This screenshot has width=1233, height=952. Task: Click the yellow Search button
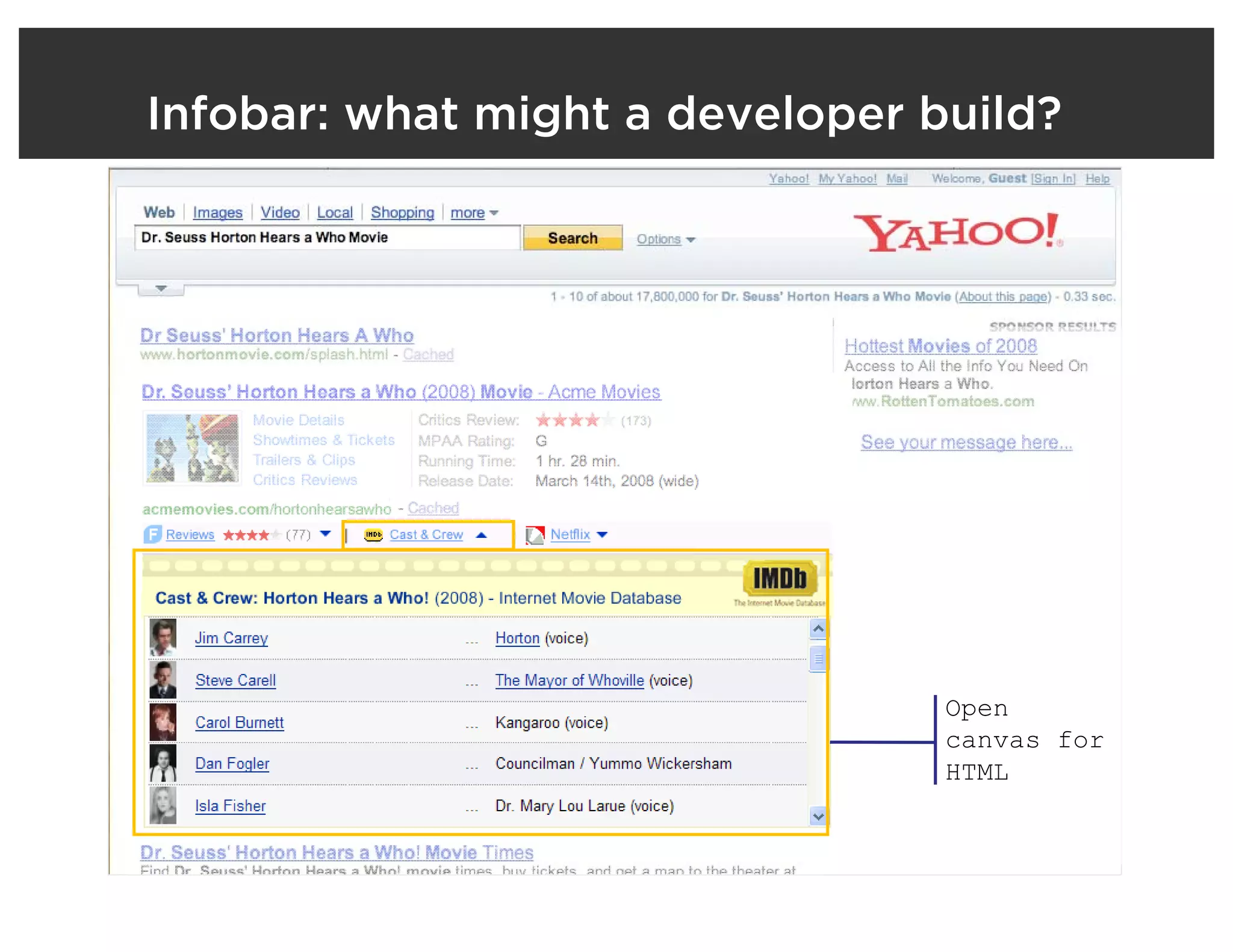573,238
